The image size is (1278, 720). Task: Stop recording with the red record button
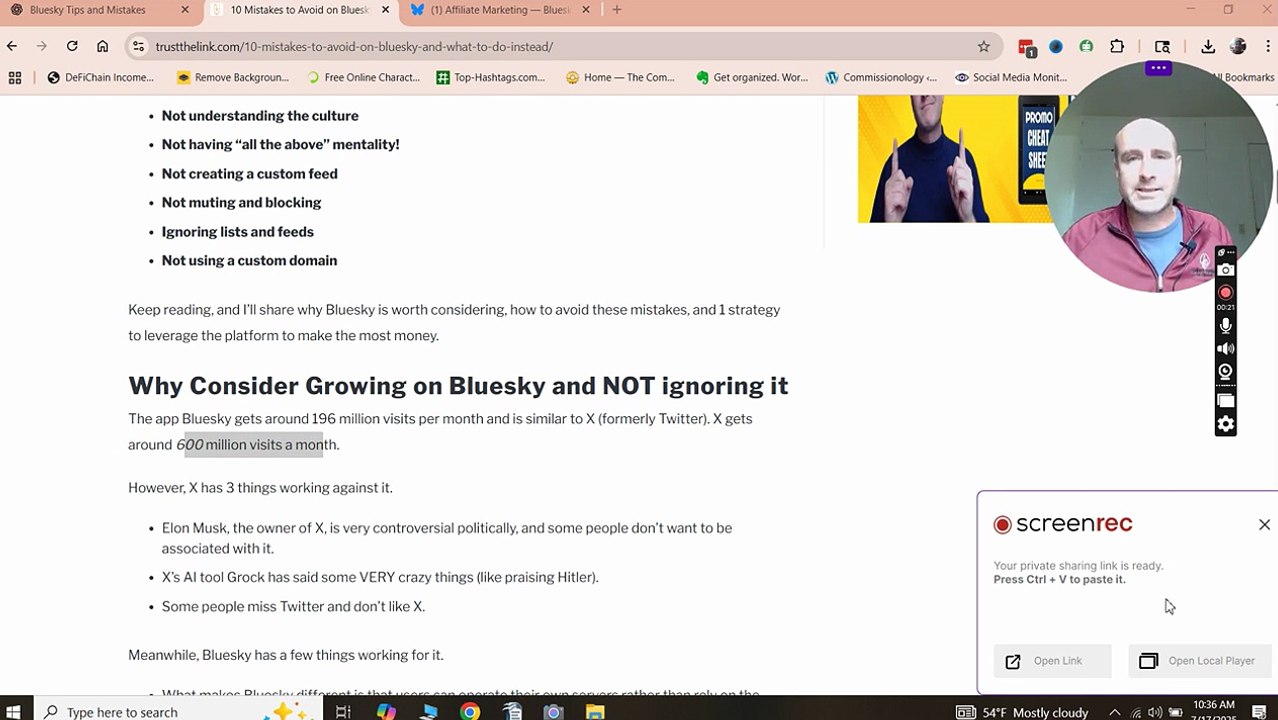pos(1225,293)
